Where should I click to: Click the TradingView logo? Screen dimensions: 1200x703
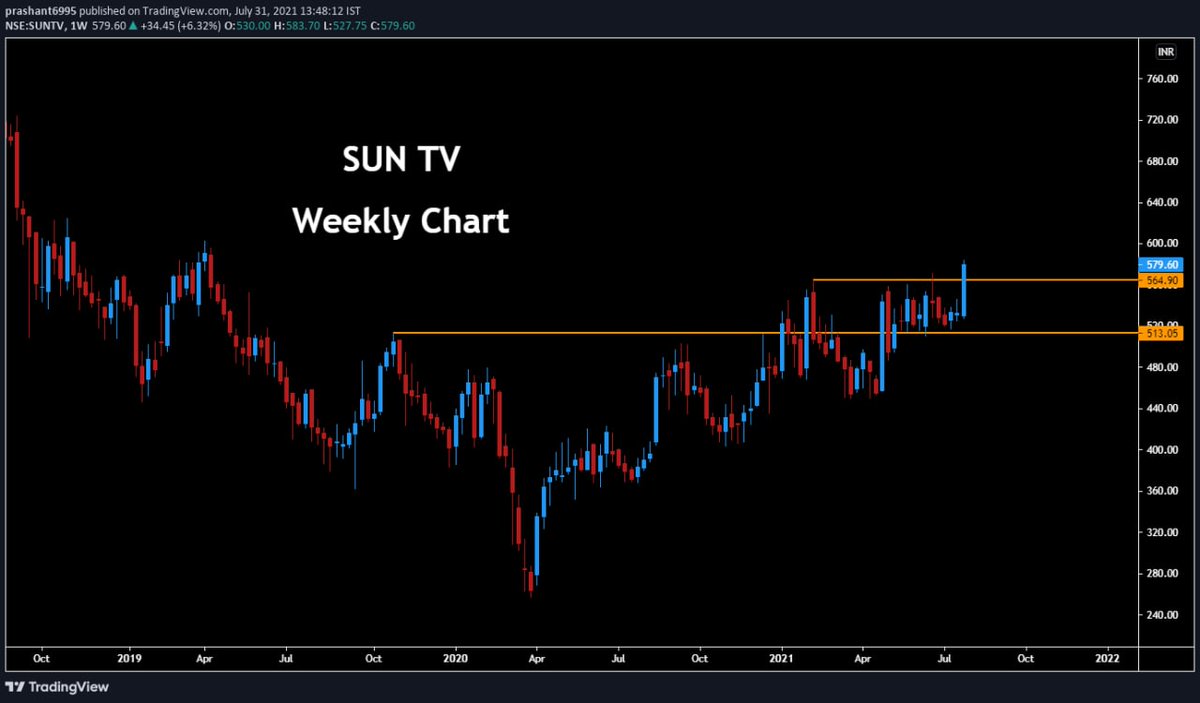coord(57,687)
